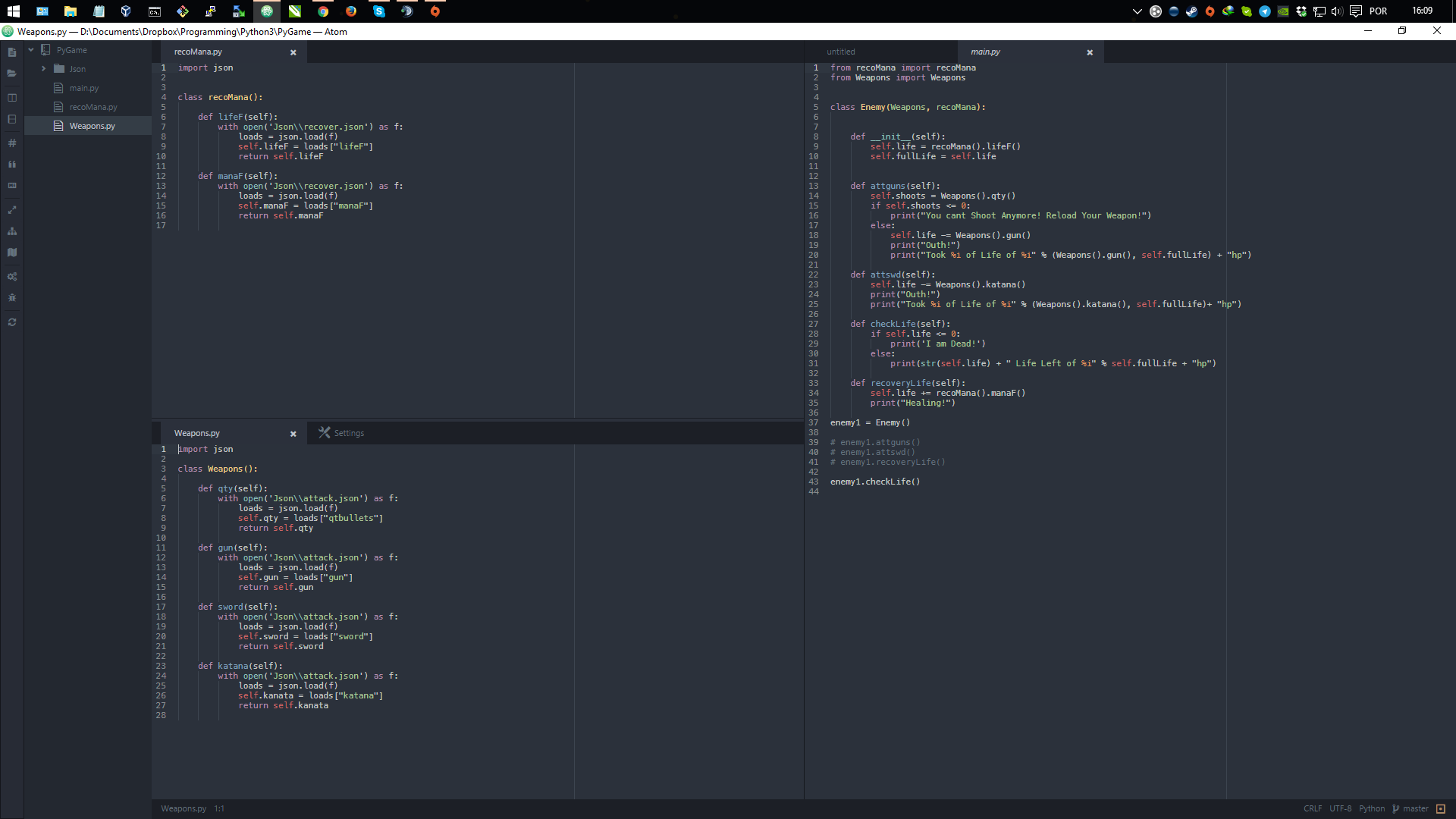Expand the Json folder in tree view

(43, 69)
